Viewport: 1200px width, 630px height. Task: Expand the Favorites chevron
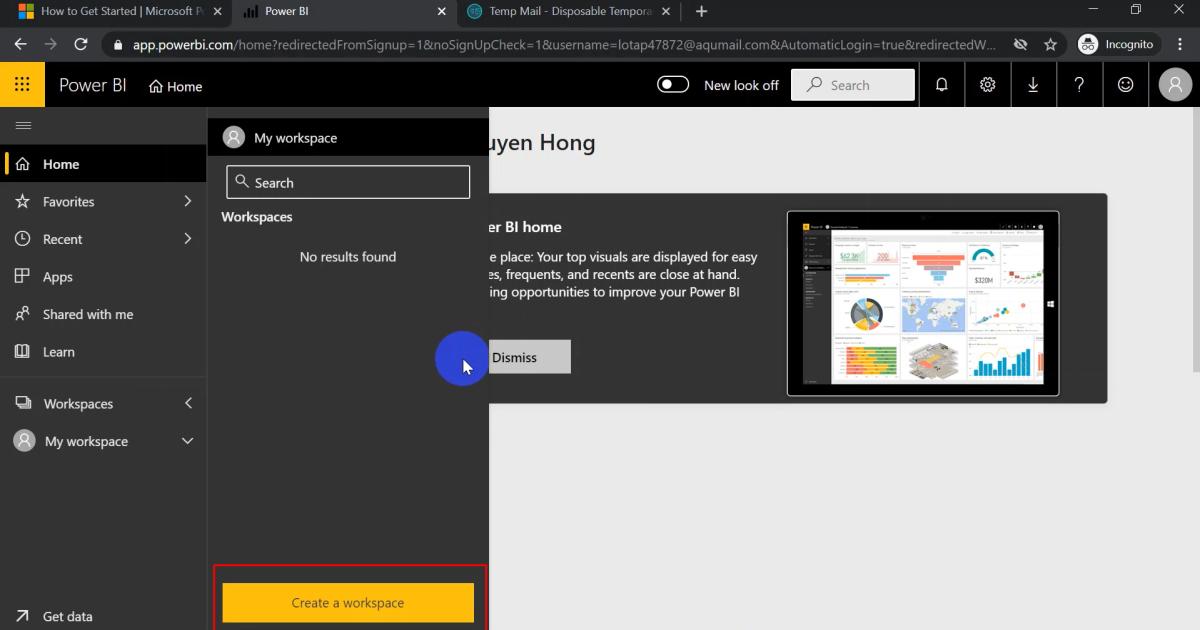(187, 201)
